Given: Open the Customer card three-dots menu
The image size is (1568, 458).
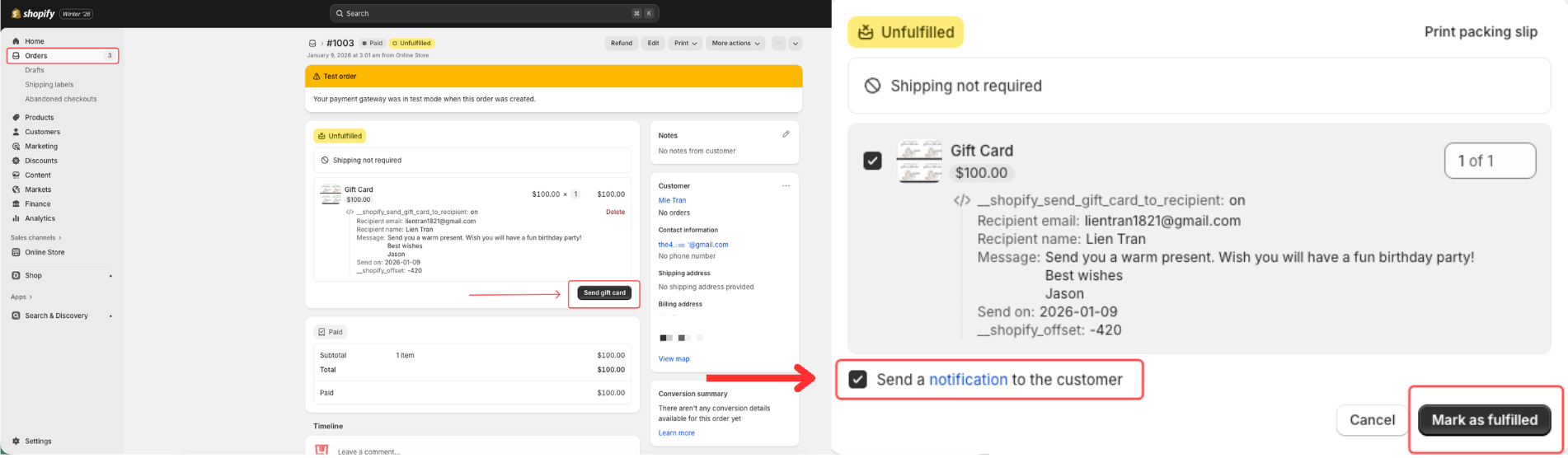Looking at the screenshot, I should click(x=786, y=186).
